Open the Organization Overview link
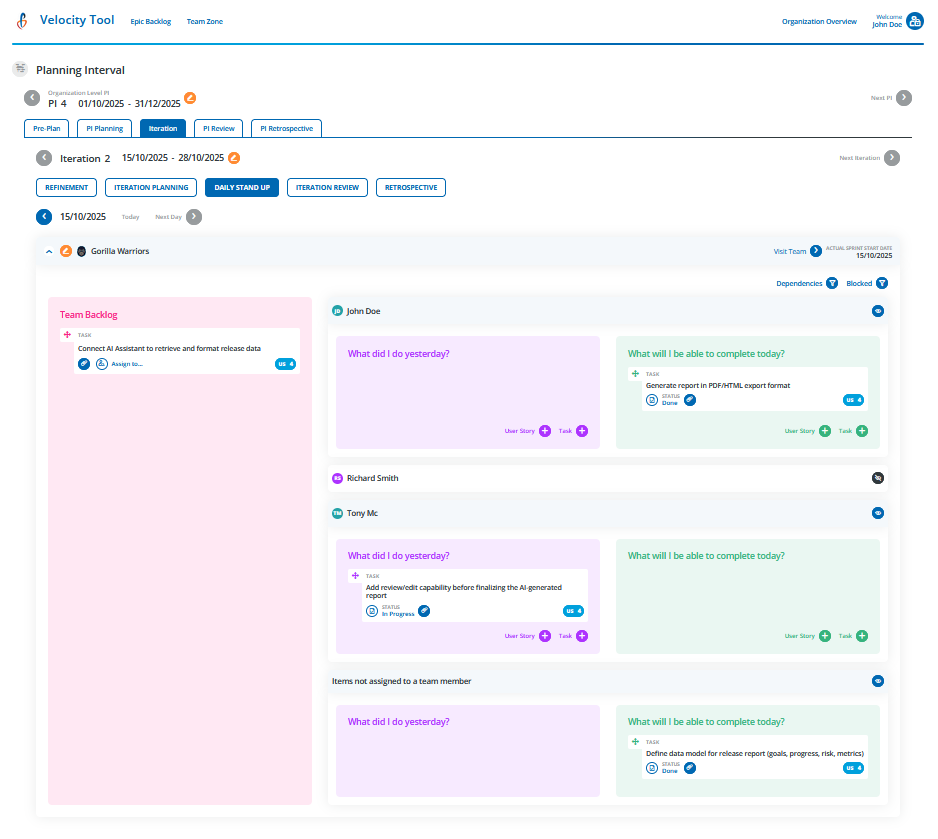Viewport: 938px width, 839px height. tap(819, 21)
